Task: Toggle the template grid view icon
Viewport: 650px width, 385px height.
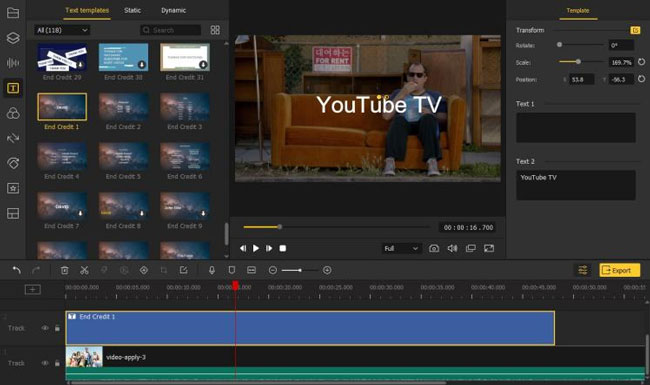Action: 215,30
